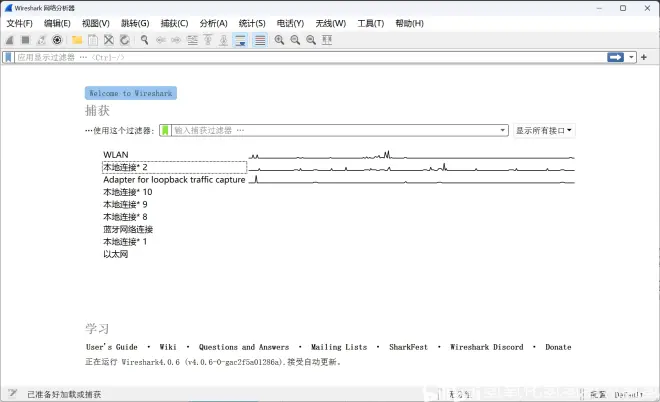Open the 工具(T) menu
This screenshot has height=402, width=660.
pos(370,24)
